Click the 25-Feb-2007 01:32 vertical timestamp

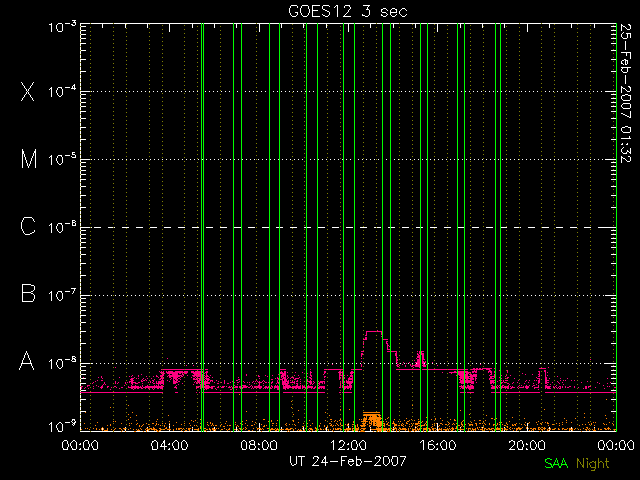(x=626, y=93)
